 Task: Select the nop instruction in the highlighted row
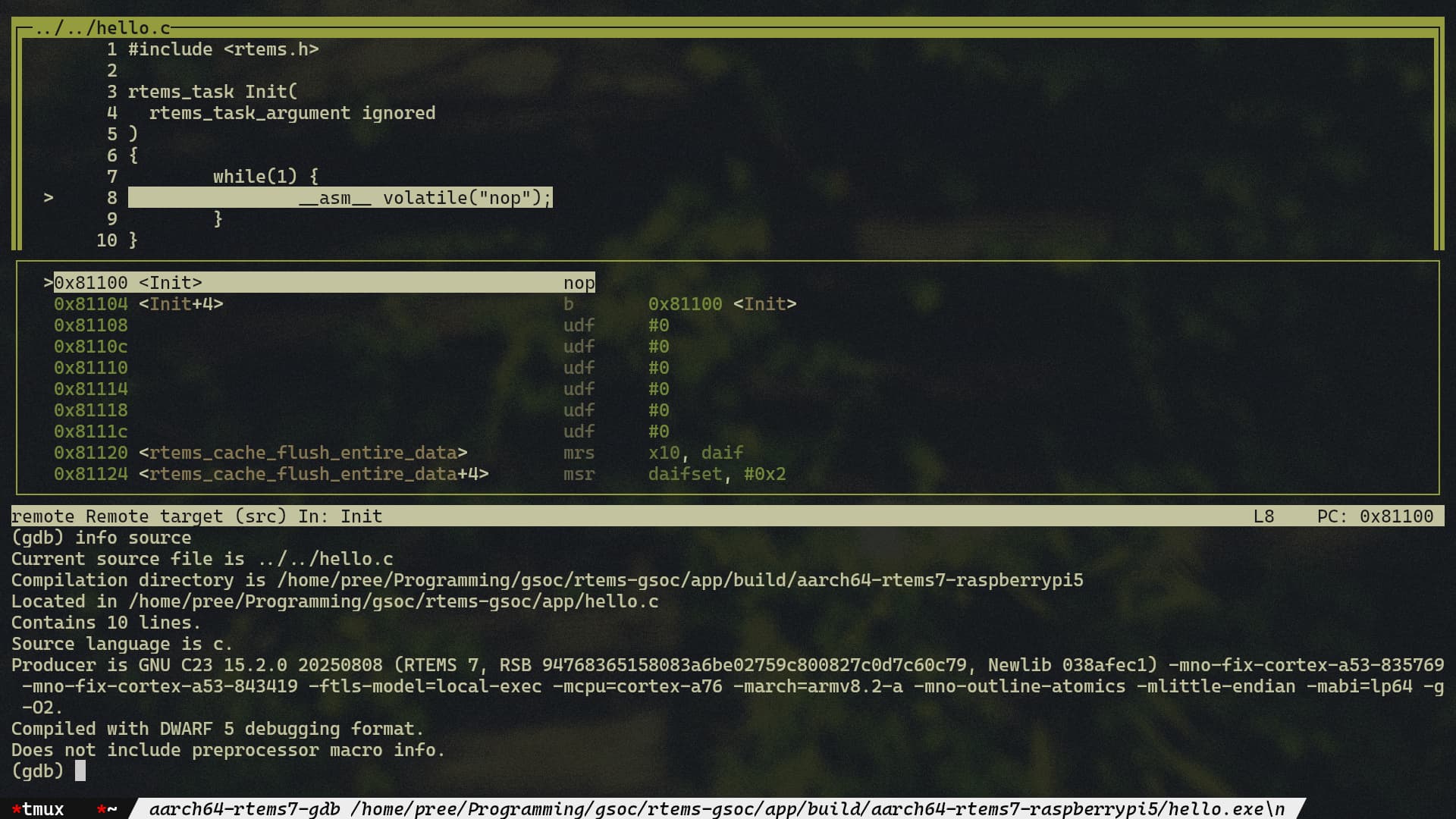click(579, 283)
